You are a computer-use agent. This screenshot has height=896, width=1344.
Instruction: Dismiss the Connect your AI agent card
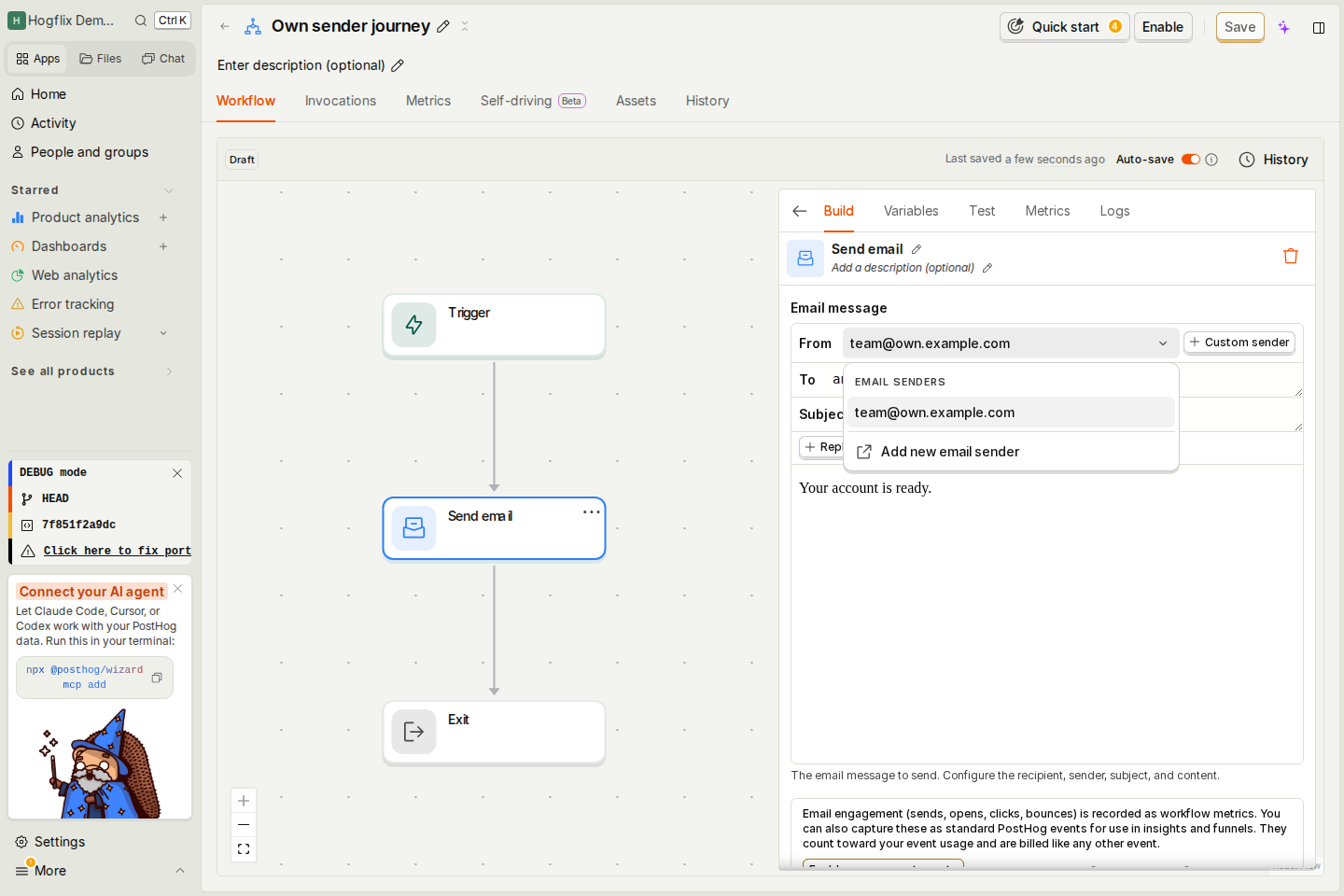[x=178, y=589]
